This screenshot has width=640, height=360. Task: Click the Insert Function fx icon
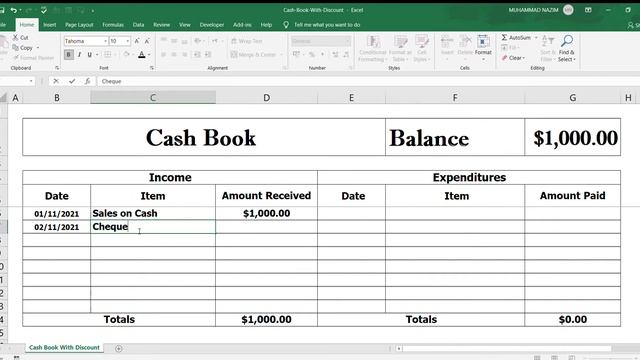tap(87, 81)
